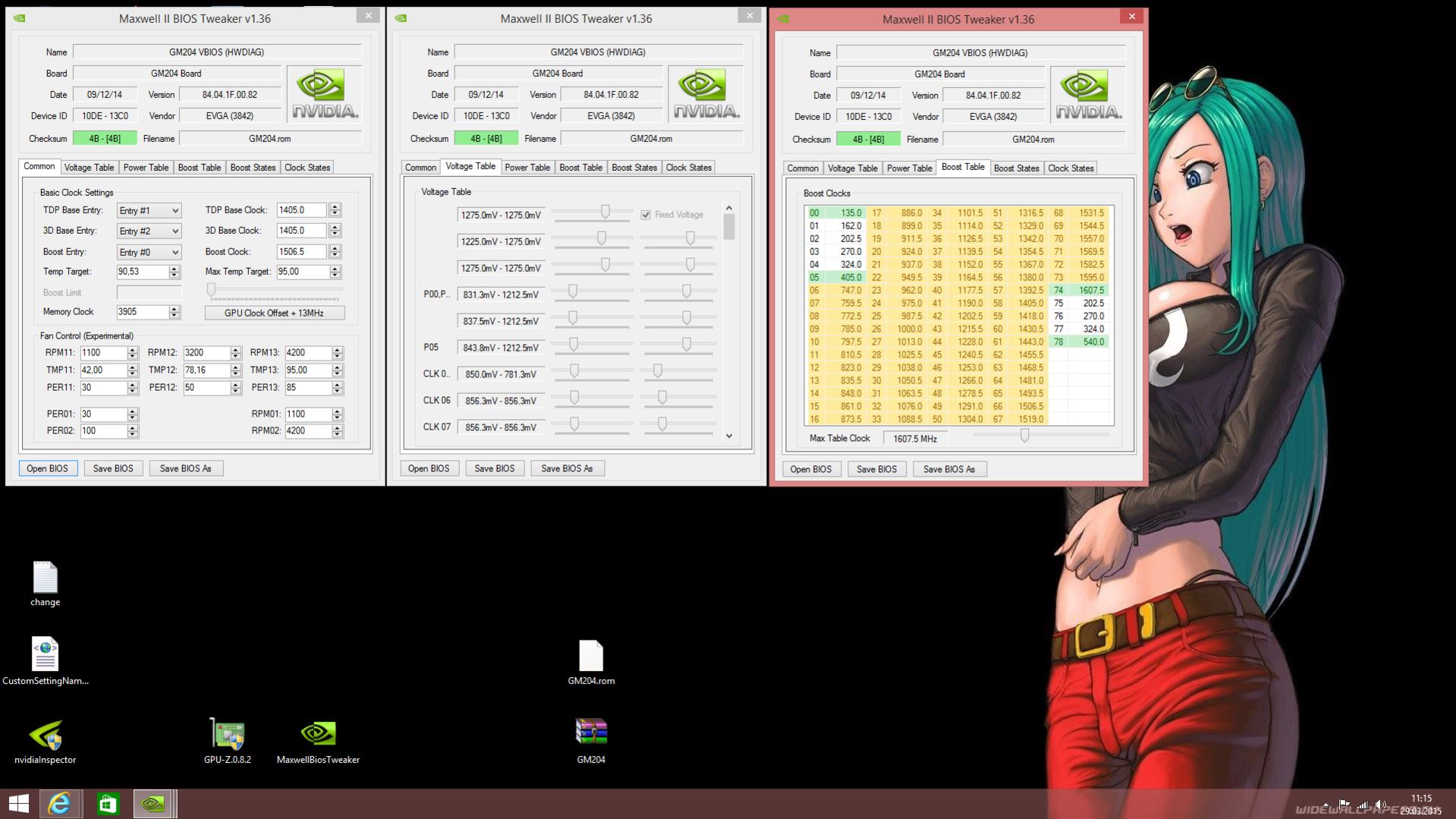Toggle the Fixed Voltage checkbox
Viewport: 1456px width, 819px height.
(646, 215)
